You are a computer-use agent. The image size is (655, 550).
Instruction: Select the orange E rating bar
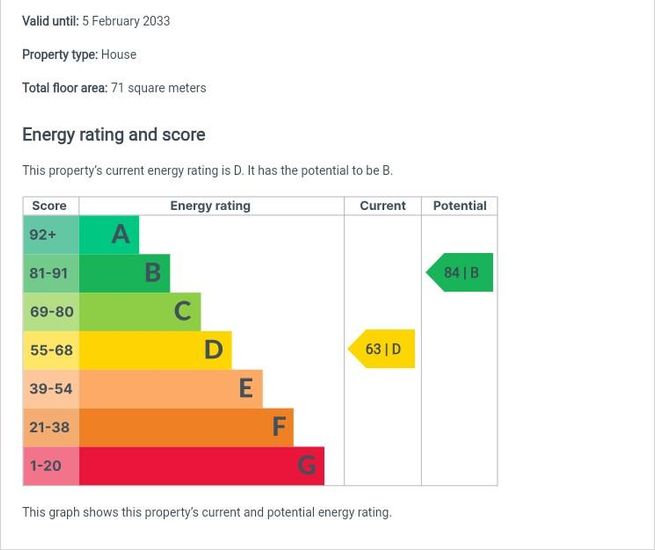170,388
